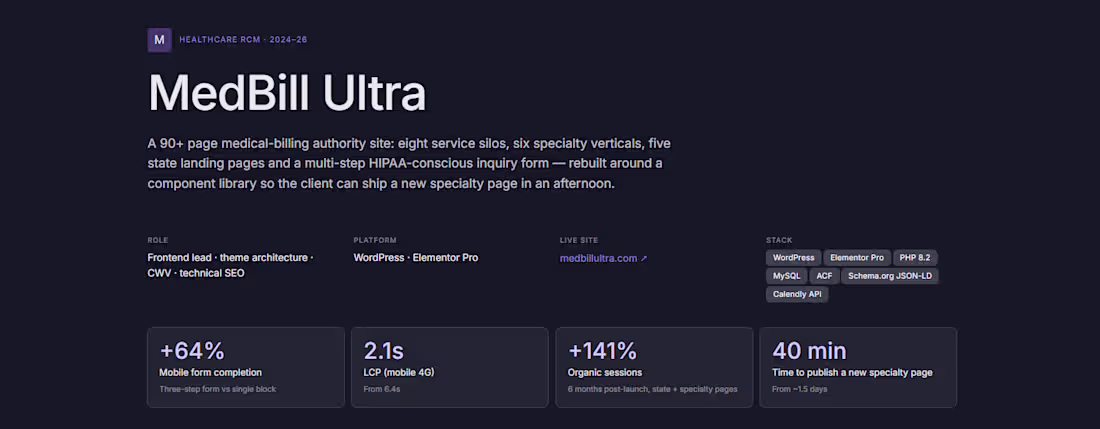Click the Schema.org JSON-LD tag
Screen dimensions: 1100x429
[x=890, y=276]
